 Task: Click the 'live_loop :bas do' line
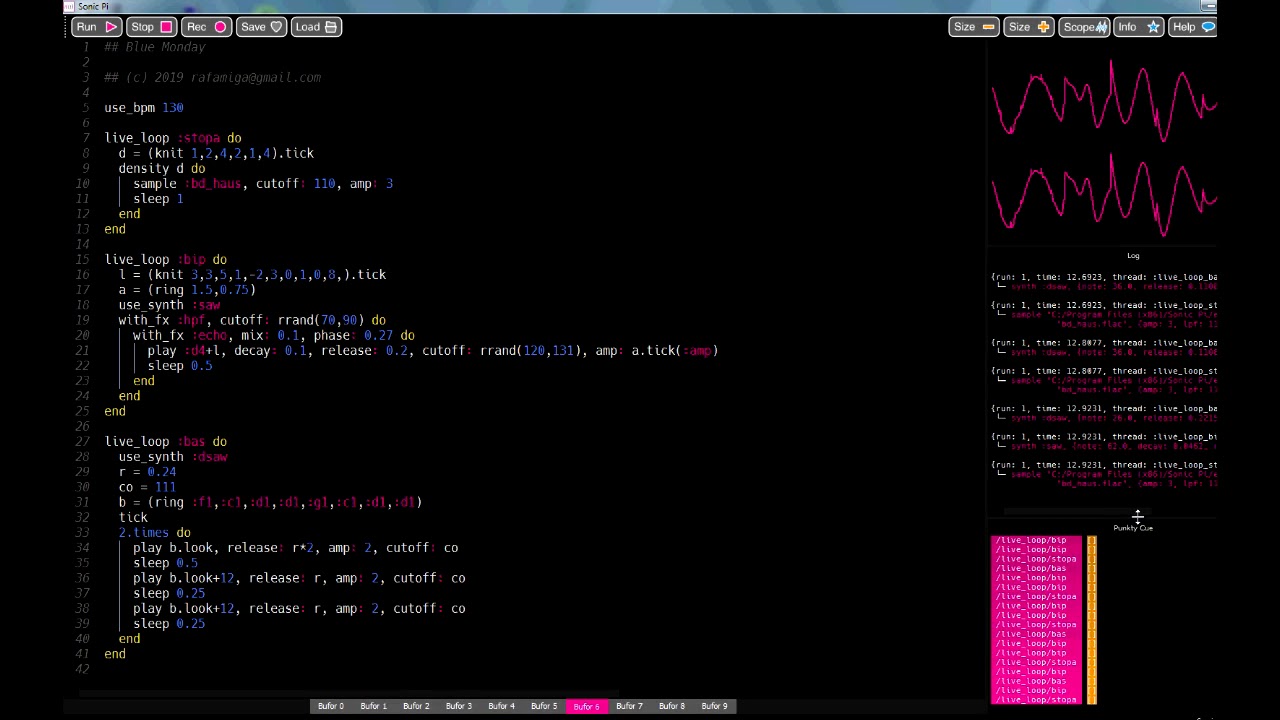(x=166, y=441)
